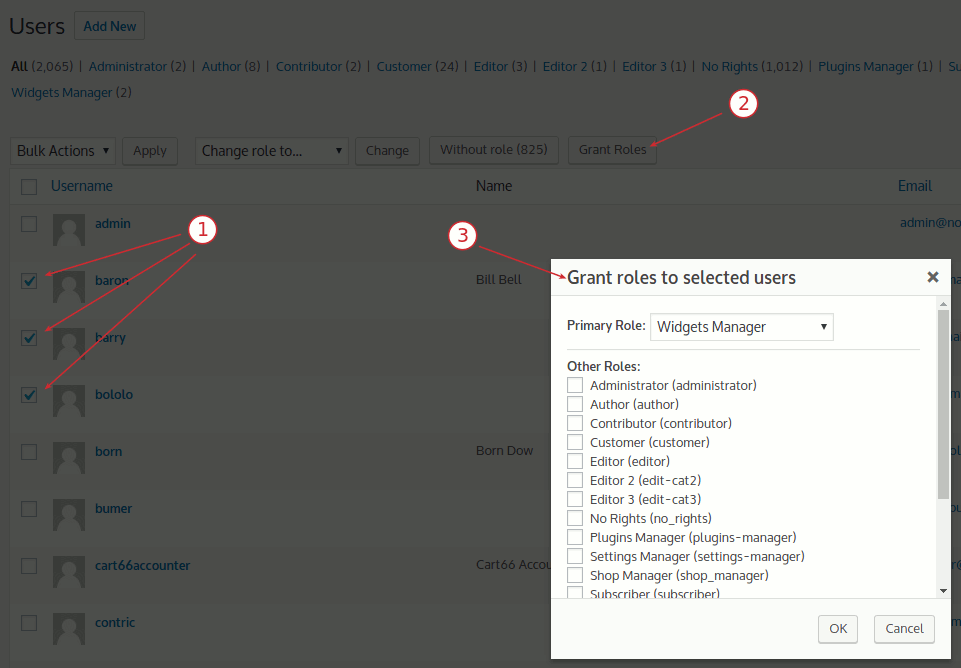Show the No Rights users filter
This screenshot has height=668, width=961.
click(x=730, y=67)
